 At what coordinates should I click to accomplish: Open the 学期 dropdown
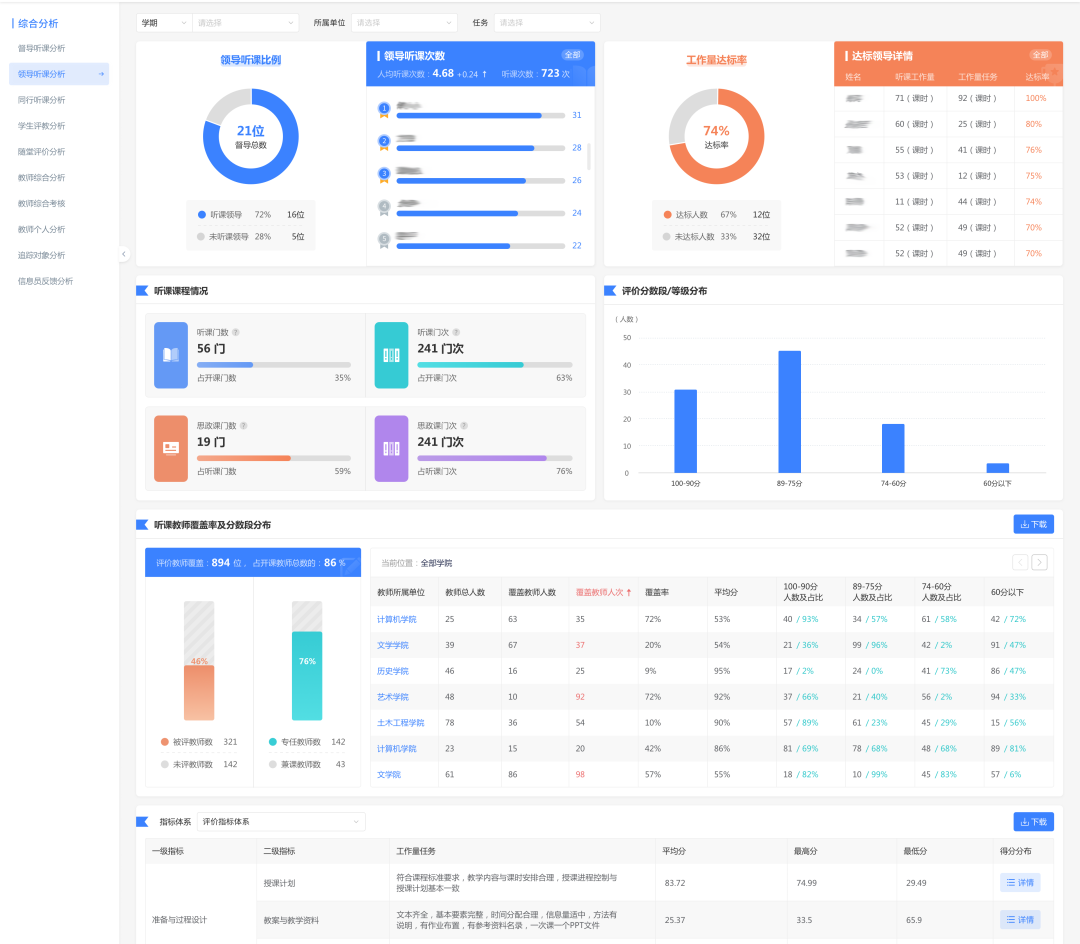(164, 22)
